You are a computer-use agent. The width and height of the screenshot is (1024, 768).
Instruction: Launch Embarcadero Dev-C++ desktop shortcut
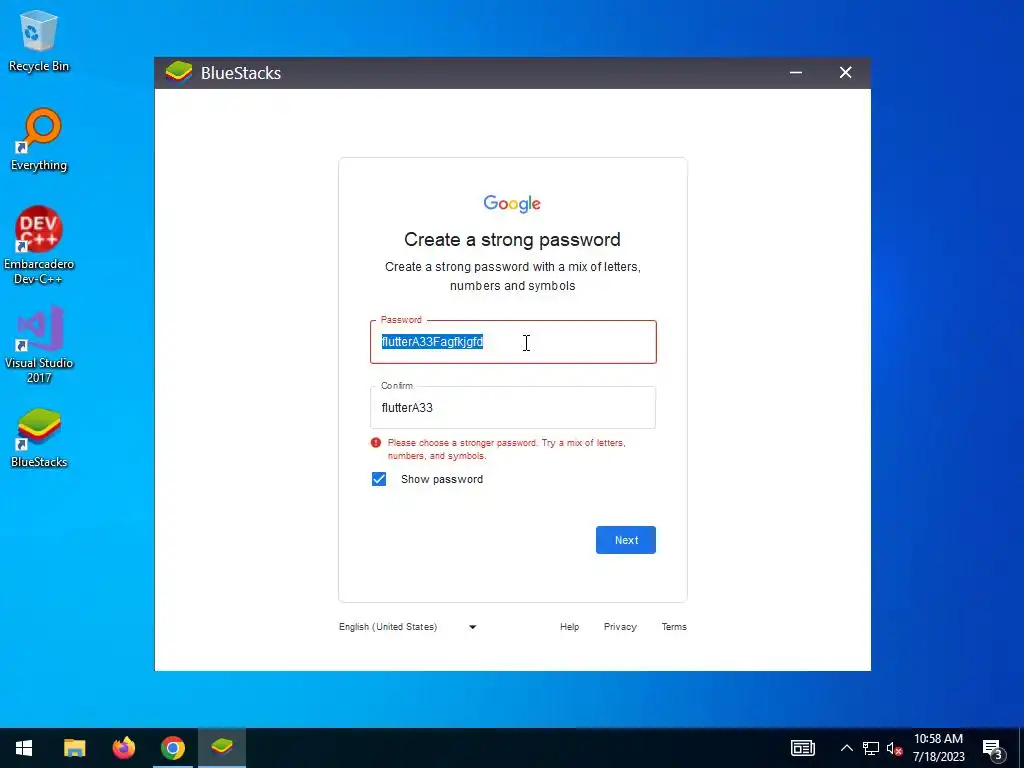pos(39,246)
